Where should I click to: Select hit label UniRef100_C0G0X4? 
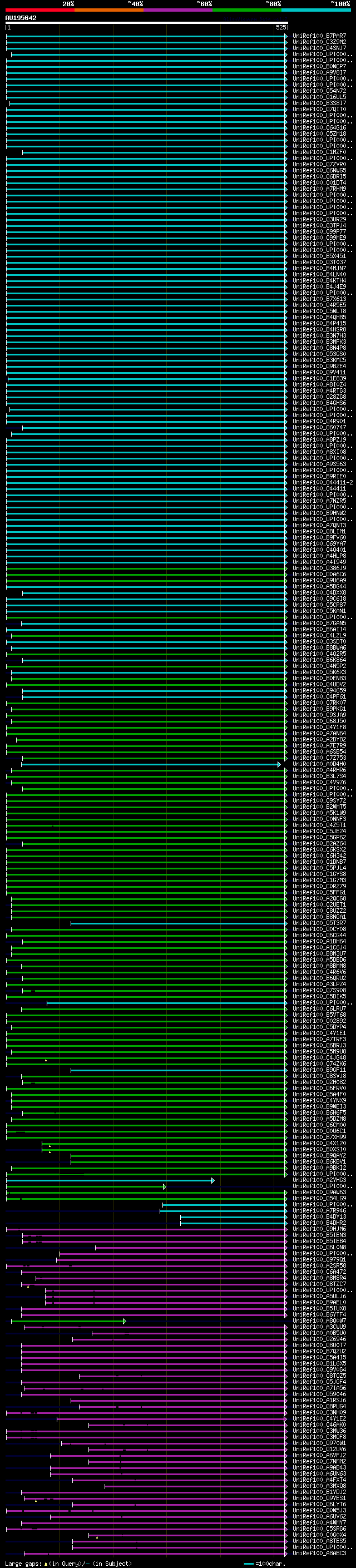[319, 1535]
